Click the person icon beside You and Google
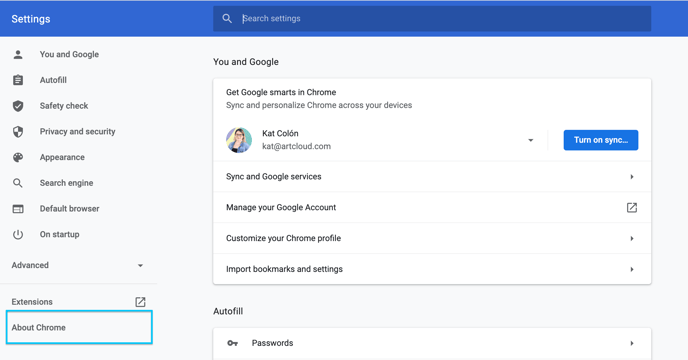 point(18,54)
